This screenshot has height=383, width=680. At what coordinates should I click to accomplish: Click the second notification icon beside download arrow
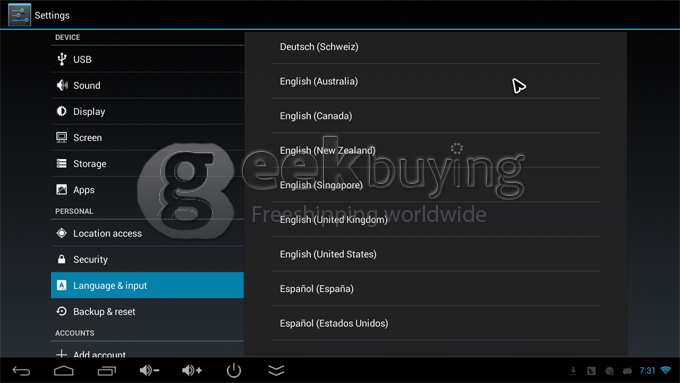point(591,371)
